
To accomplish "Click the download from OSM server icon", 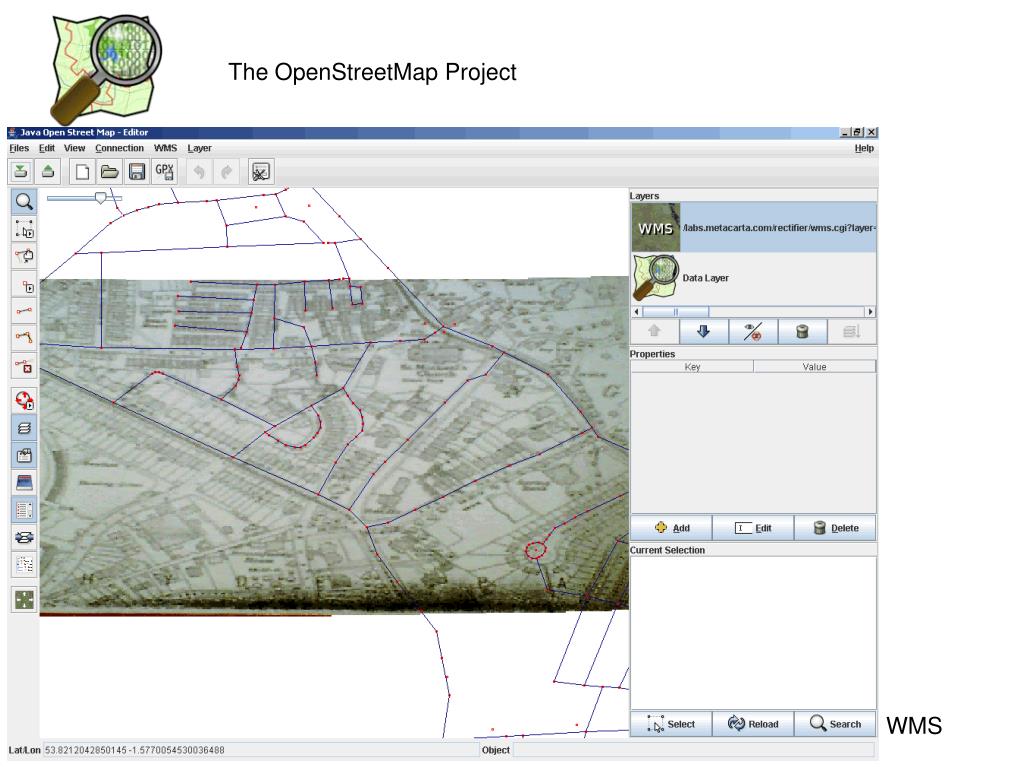I will pos(21,172).
